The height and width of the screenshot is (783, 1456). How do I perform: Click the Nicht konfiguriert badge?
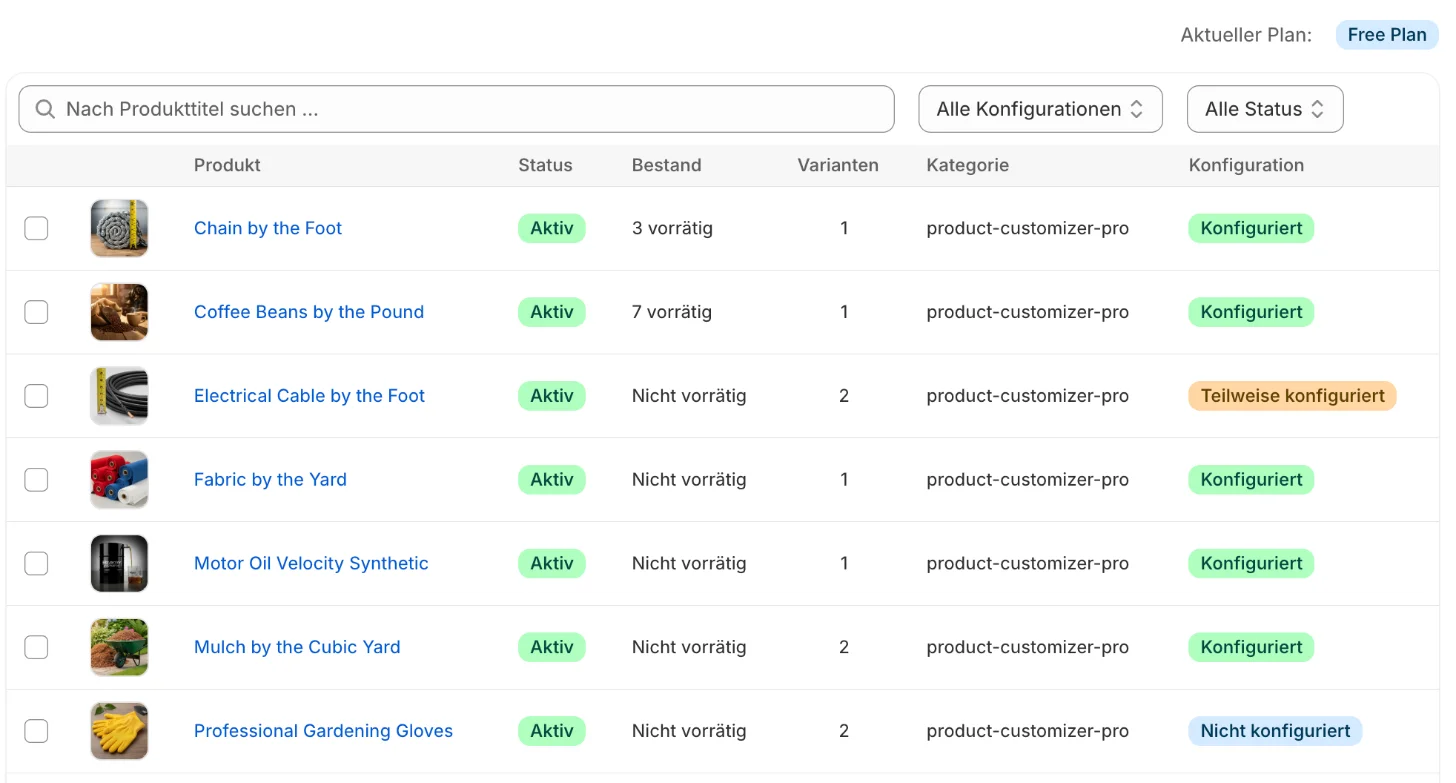(1275, 731)
